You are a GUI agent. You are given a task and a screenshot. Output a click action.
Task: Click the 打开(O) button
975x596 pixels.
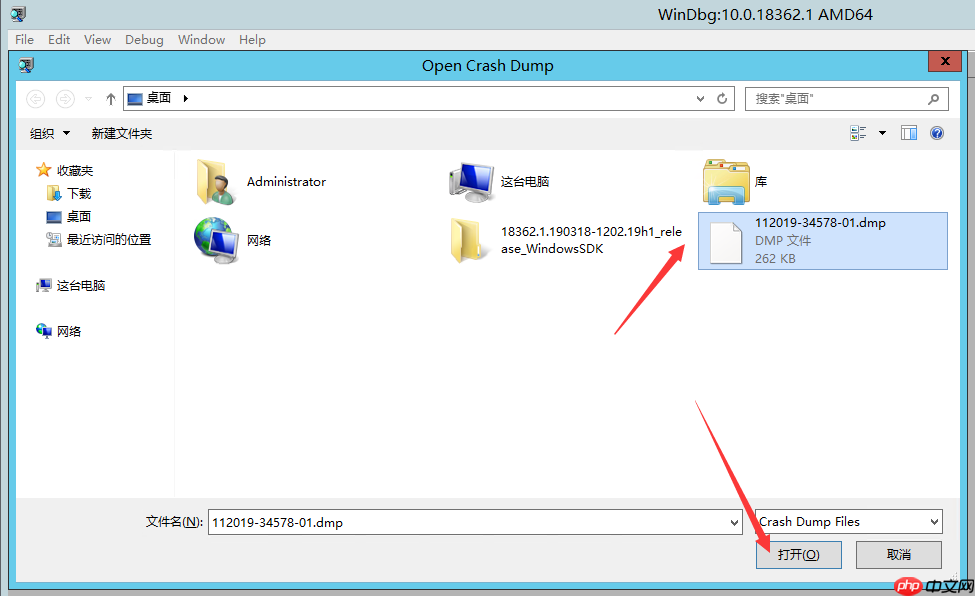798,554
